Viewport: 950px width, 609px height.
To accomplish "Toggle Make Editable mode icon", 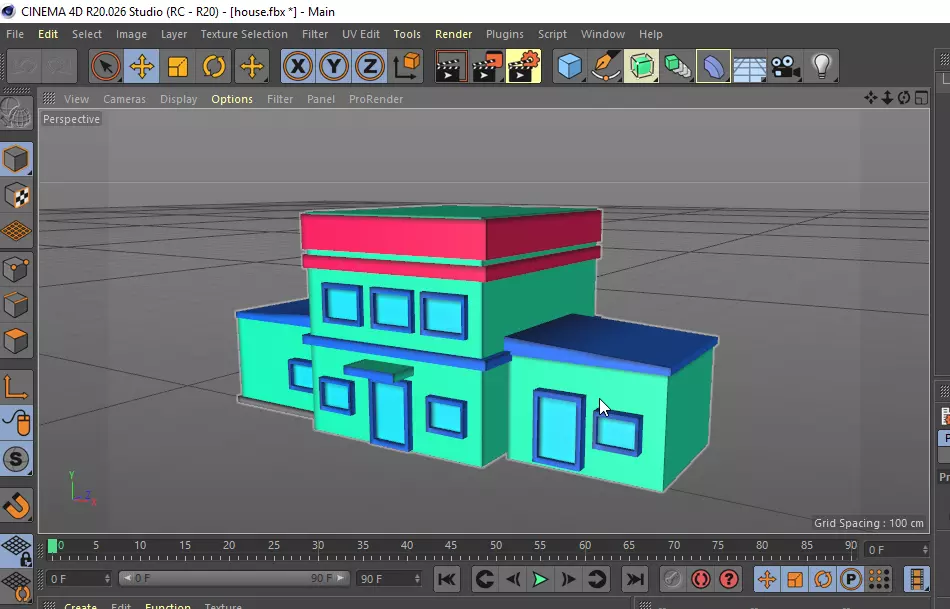I will click(16, 113).
